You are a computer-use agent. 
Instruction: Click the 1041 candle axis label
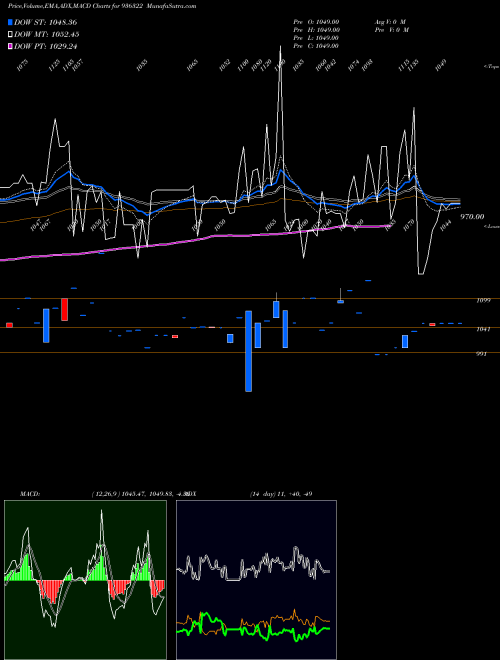(x=483, y=329)
